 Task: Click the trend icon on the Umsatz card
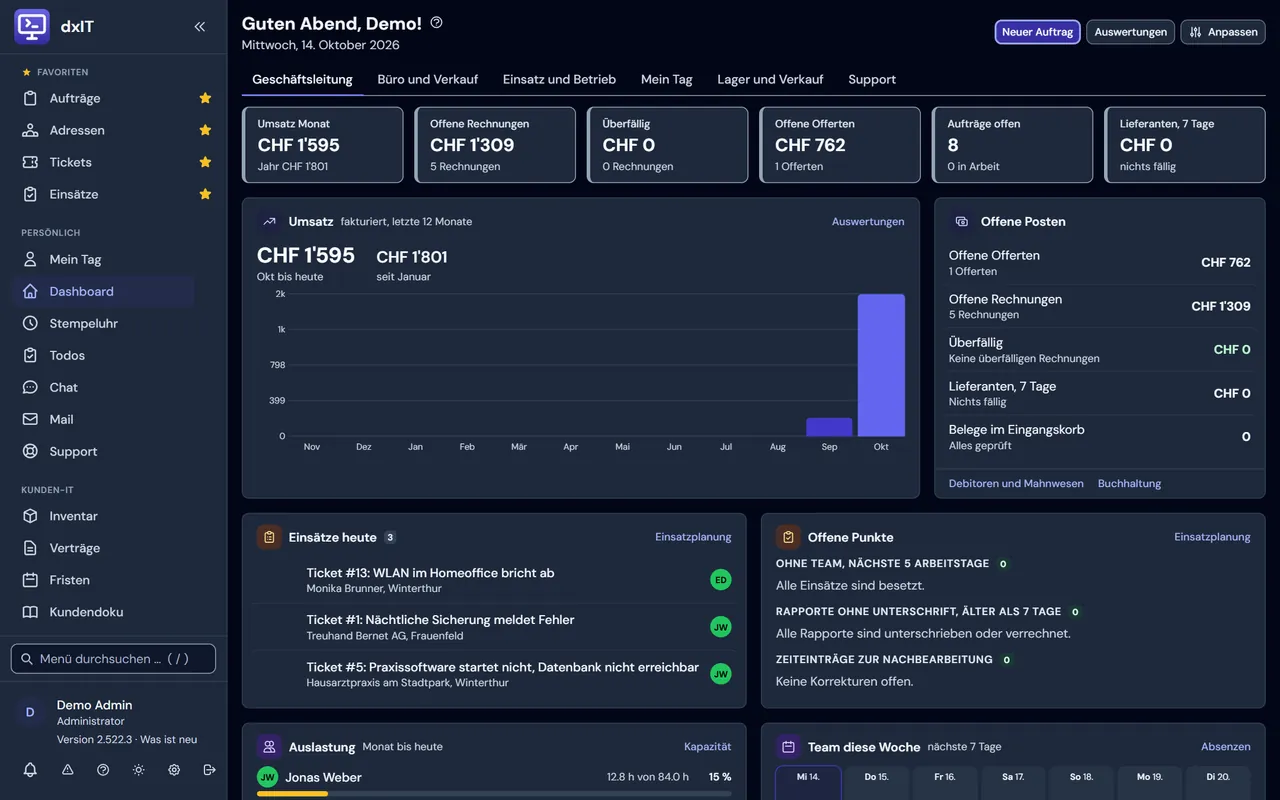(x=269, y=221)
